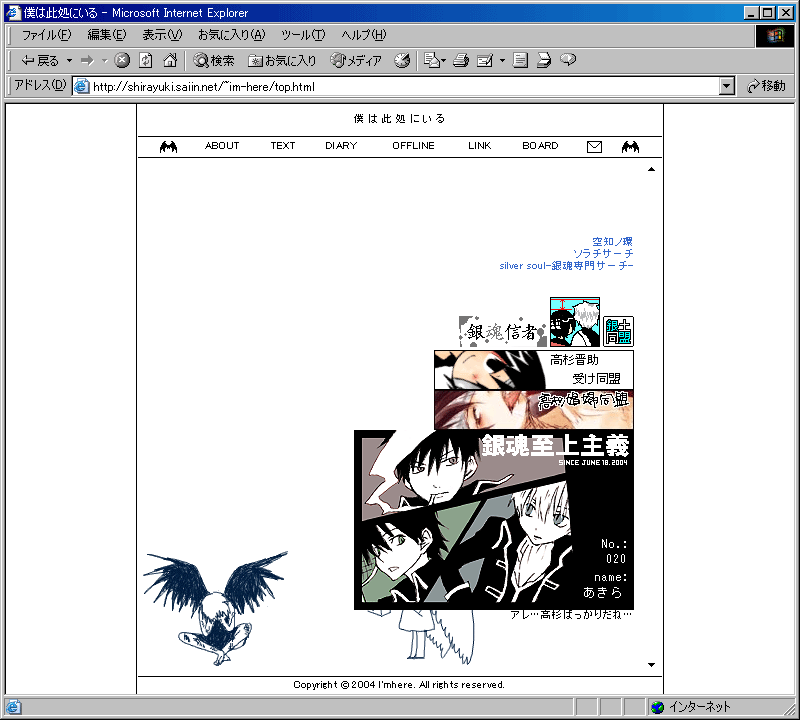Click the 銀魂信者 banner
The width and height of the screenshot is (800, 720).
pyautogui.click(x=503, y=332)
